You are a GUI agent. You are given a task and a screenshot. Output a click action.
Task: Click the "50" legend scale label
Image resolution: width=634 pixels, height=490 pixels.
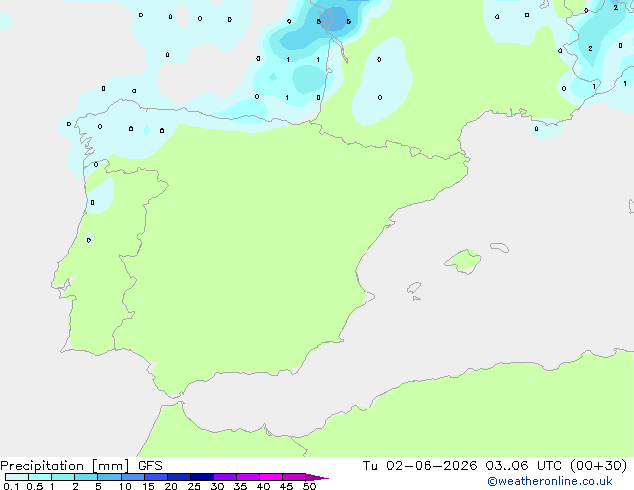coord(309,486)
